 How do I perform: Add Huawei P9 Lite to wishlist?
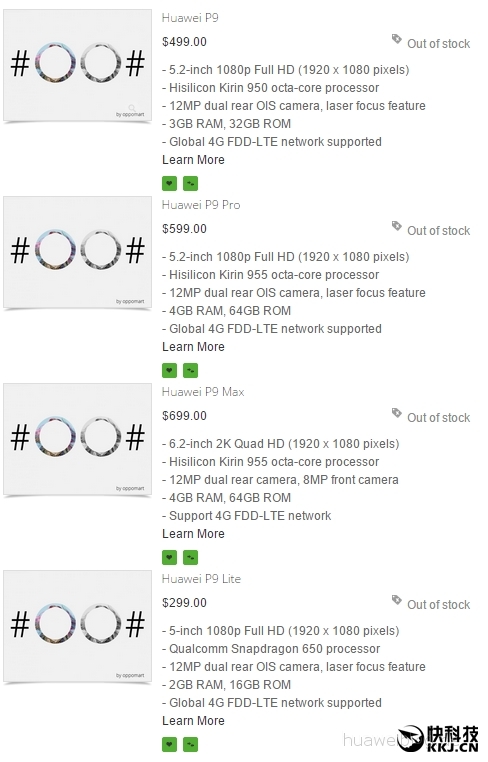(x=169, y=744)
